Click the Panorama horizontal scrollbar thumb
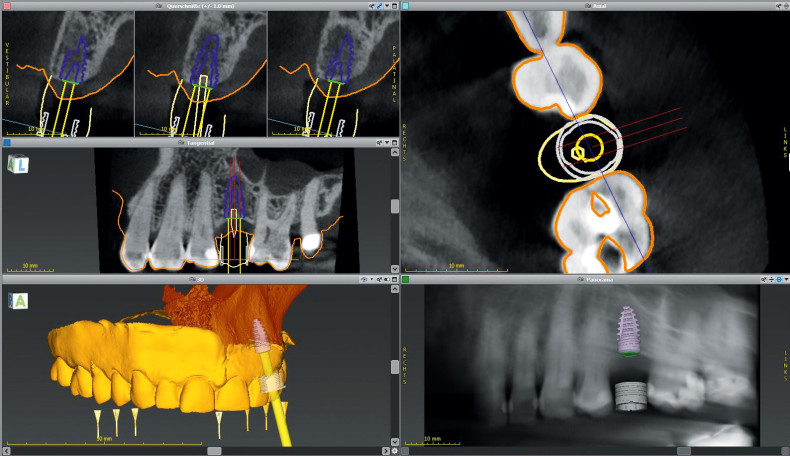 (683, 451)
